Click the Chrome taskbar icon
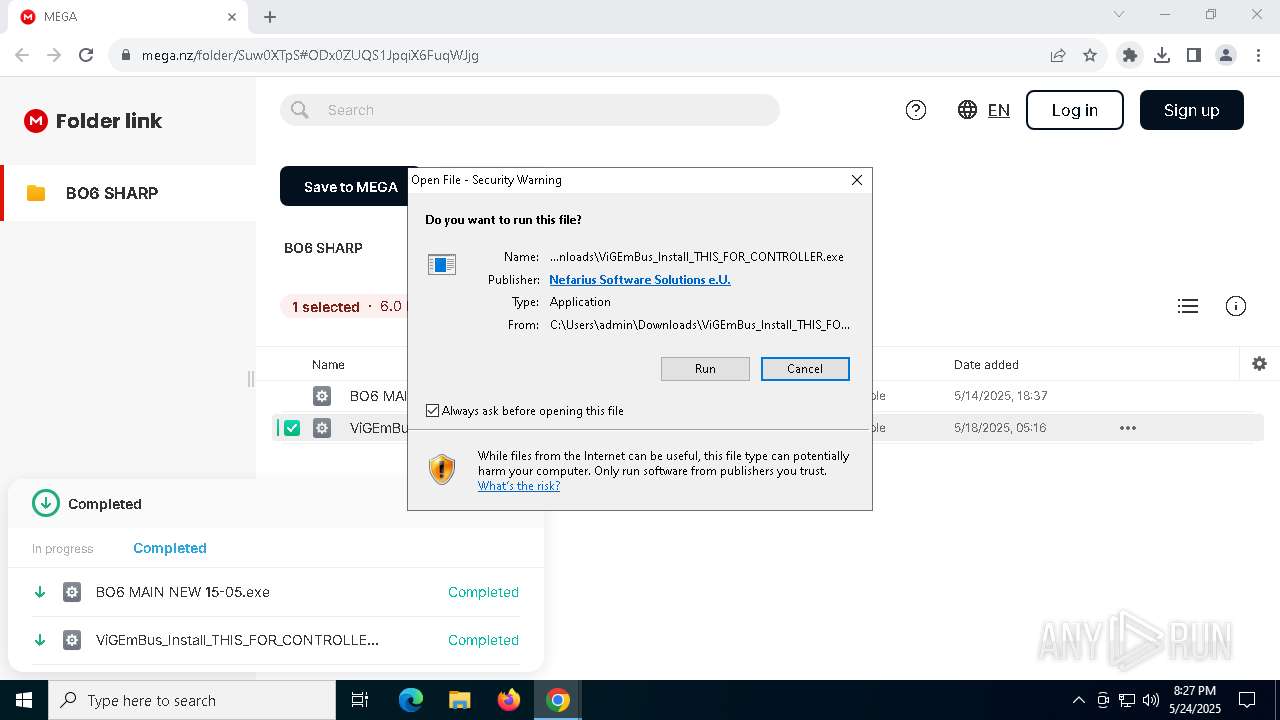The width and height of the screenshot is (1280, 720). (x=558, y=700)
